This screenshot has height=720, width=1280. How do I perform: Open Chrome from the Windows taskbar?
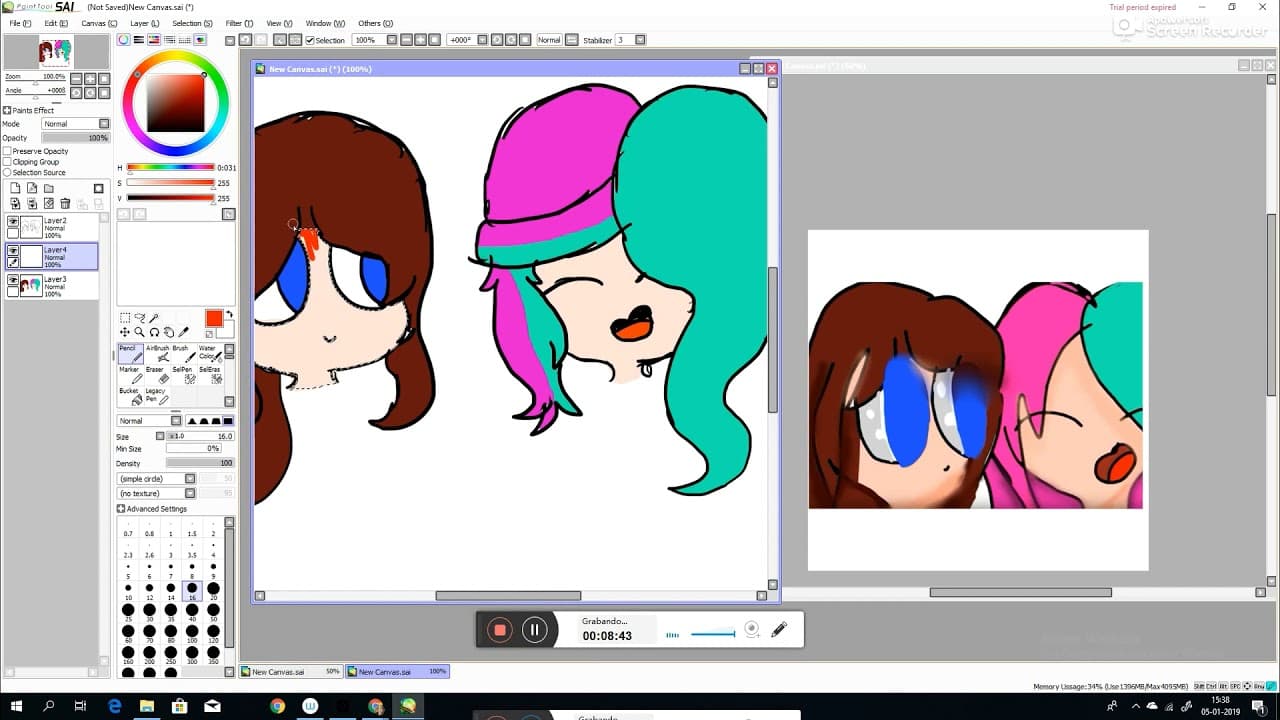(x=277, y=706)
